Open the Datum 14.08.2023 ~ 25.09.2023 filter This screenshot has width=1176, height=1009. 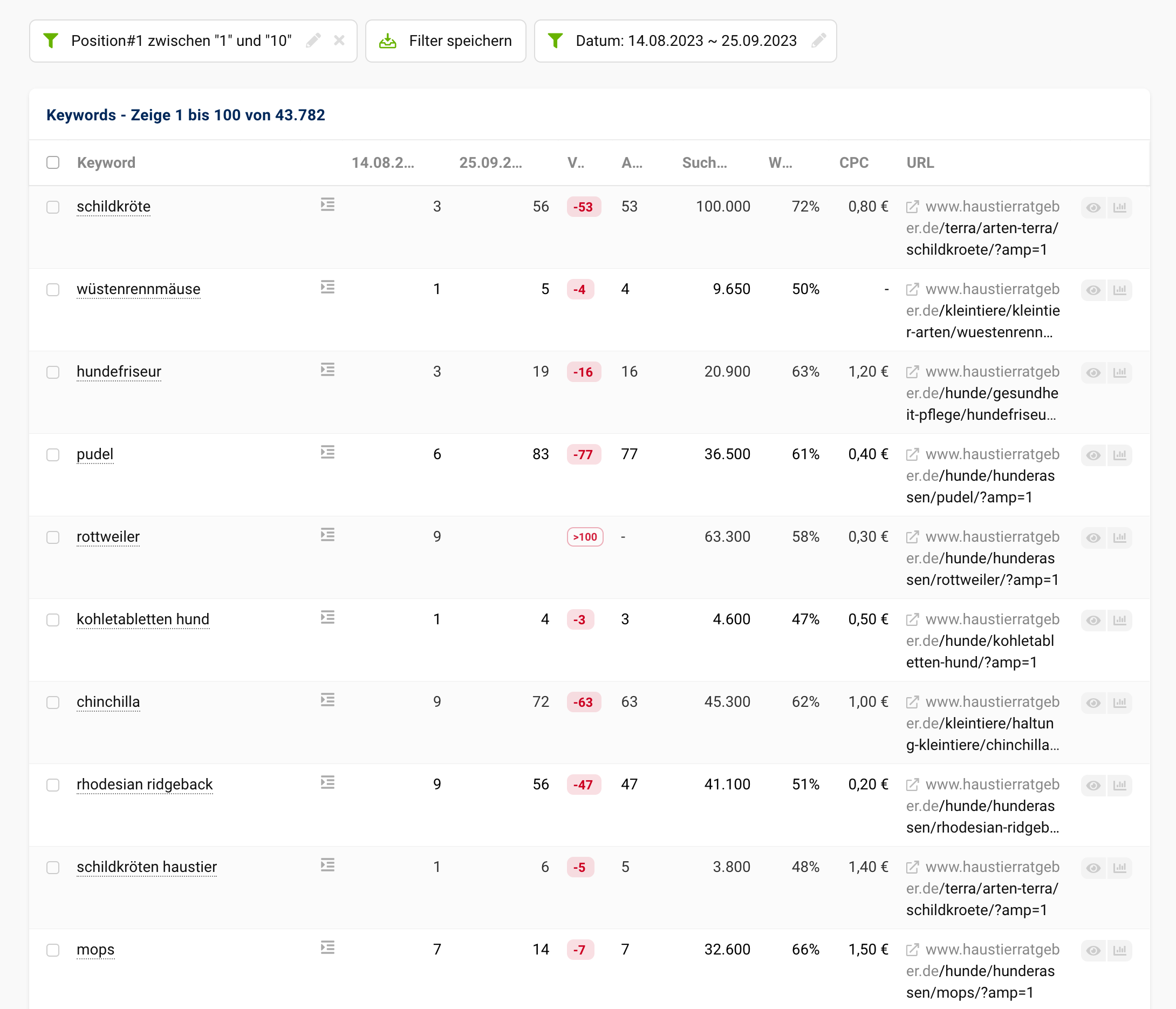686,41
